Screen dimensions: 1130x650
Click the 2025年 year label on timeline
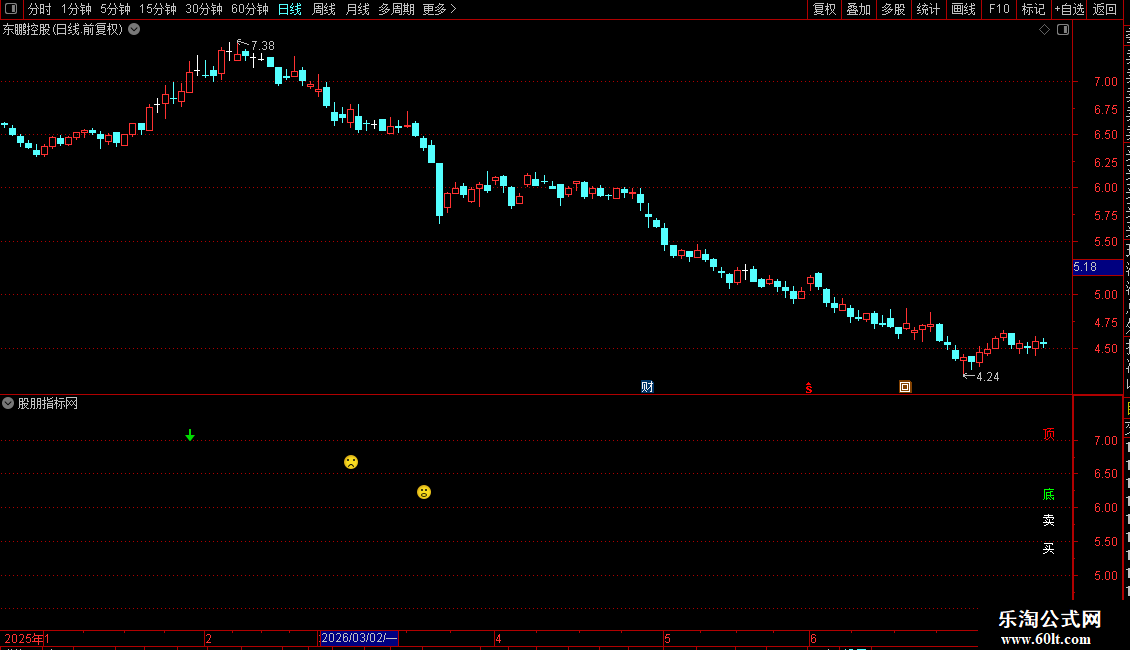pos(24,638)
